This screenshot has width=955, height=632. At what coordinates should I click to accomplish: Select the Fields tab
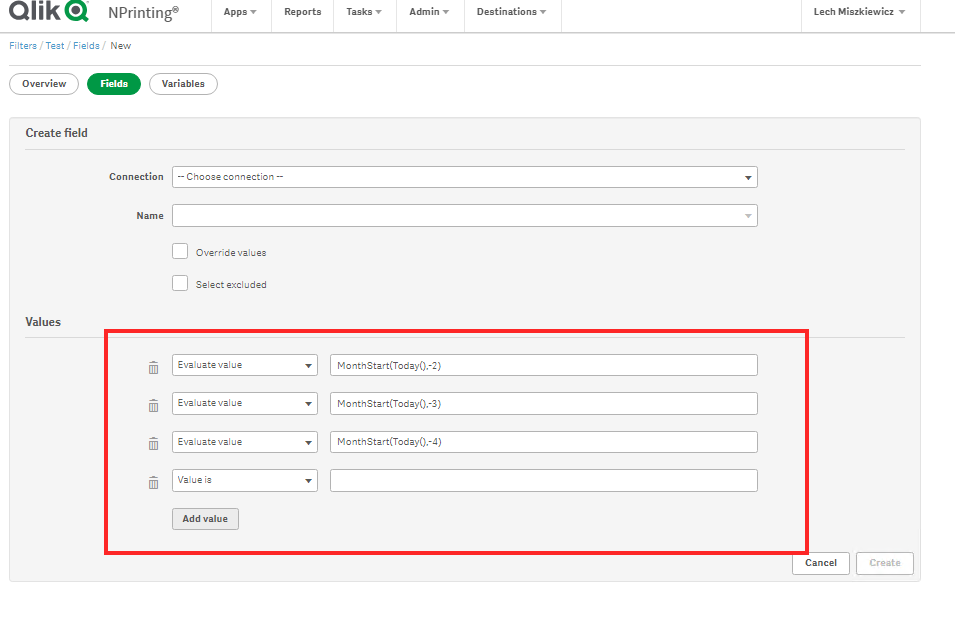tap(114, 84)
